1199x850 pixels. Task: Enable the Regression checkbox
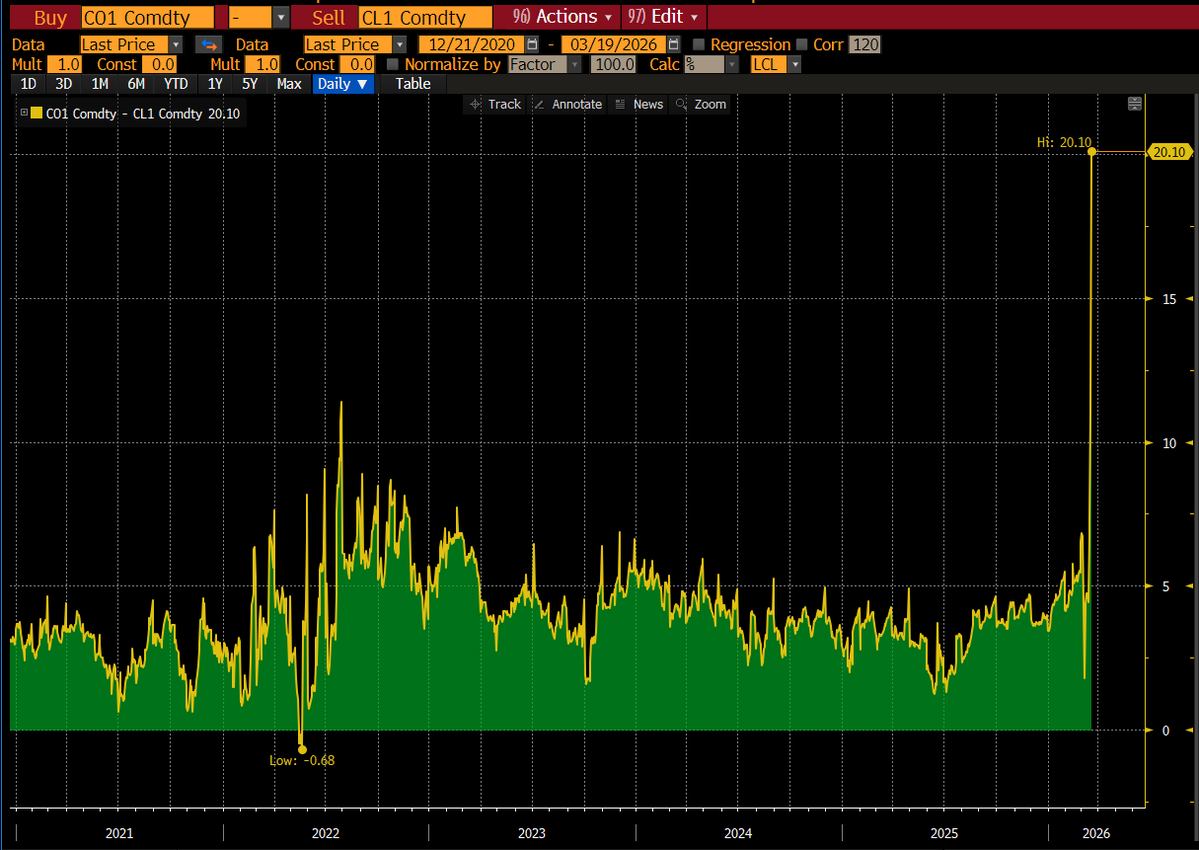pyautogui.click(x=698, y=44)
